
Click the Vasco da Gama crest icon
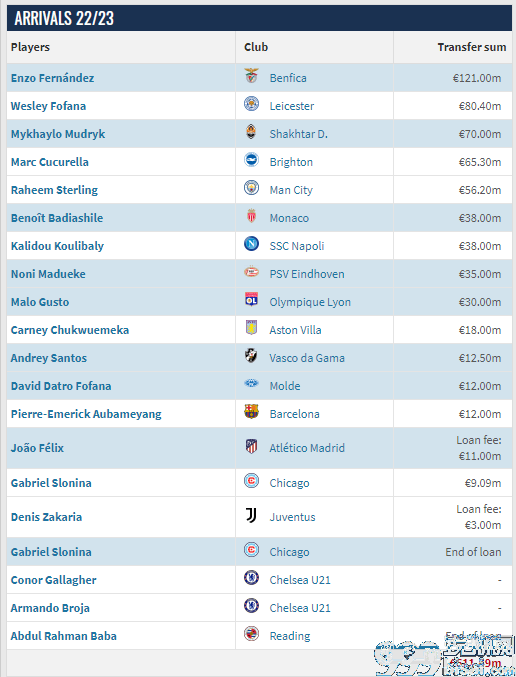(x=251, y=356)
